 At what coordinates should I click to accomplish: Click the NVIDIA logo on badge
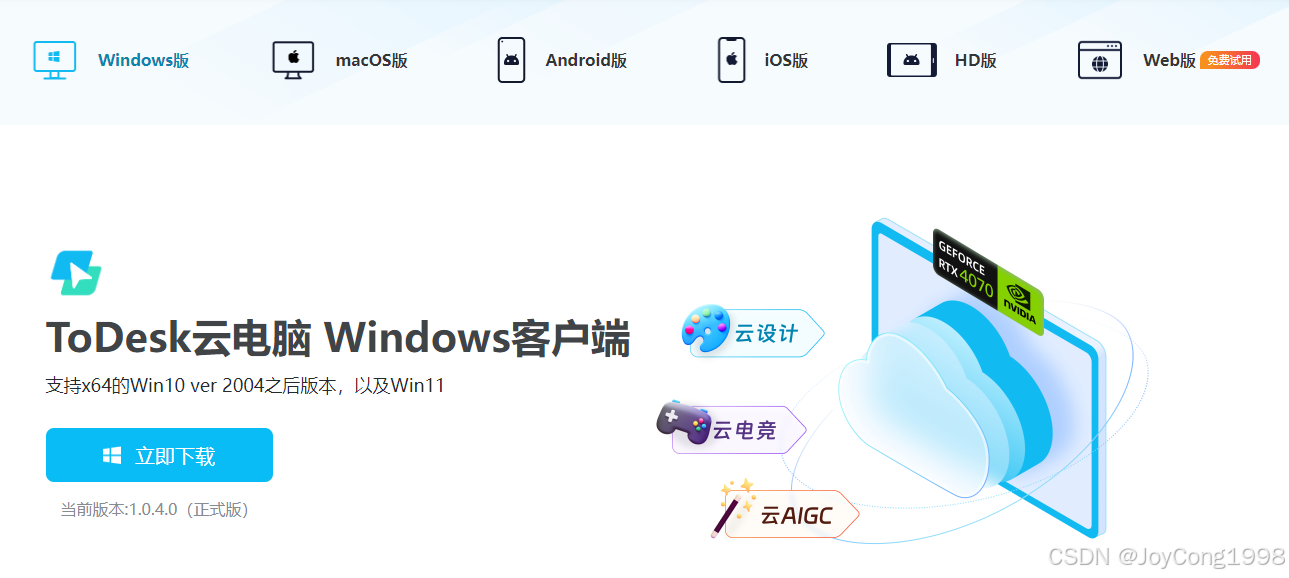1020,302
